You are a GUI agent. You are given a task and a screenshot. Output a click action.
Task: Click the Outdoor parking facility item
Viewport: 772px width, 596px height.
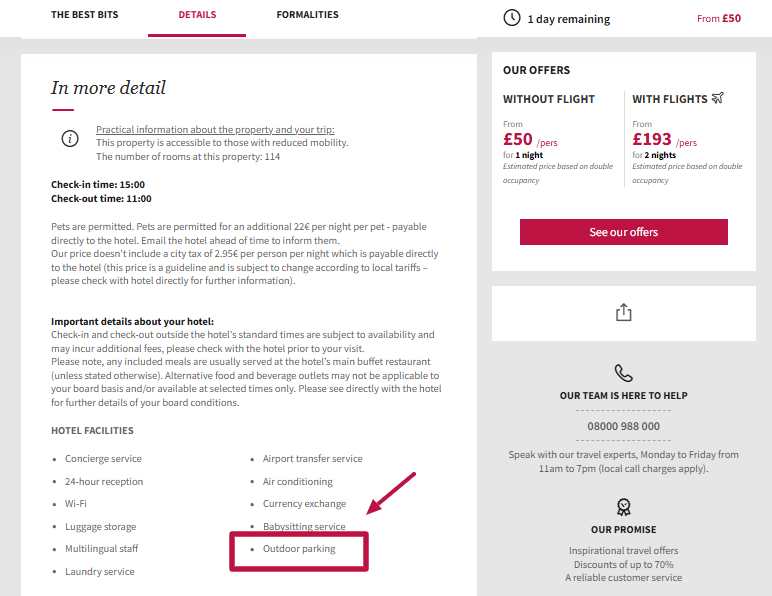[299, 549]
